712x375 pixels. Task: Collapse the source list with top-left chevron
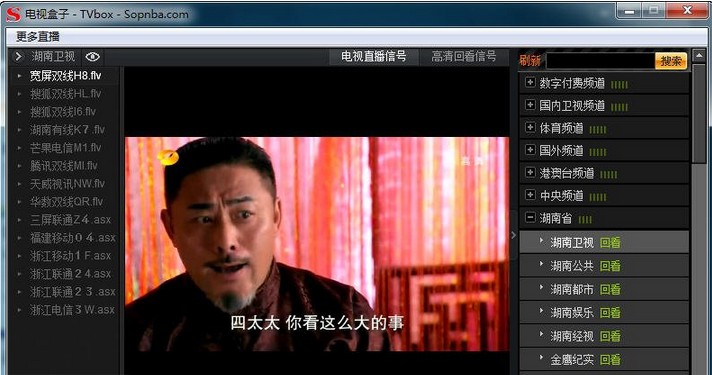pyautogui.click(x=18, y=57)
